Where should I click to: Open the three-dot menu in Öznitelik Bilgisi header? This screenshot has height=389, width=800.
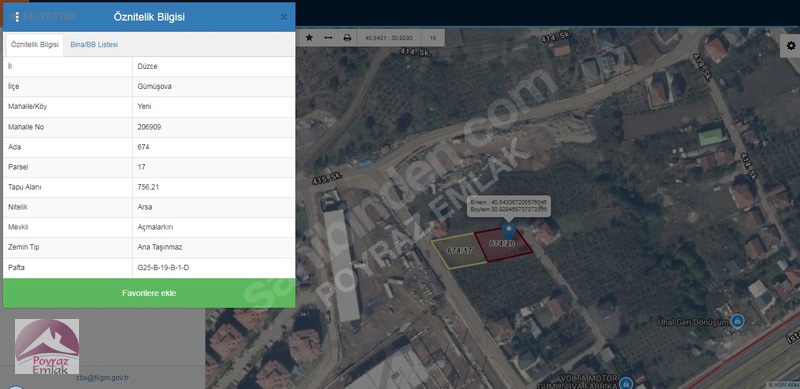click(x=17, y=17)
